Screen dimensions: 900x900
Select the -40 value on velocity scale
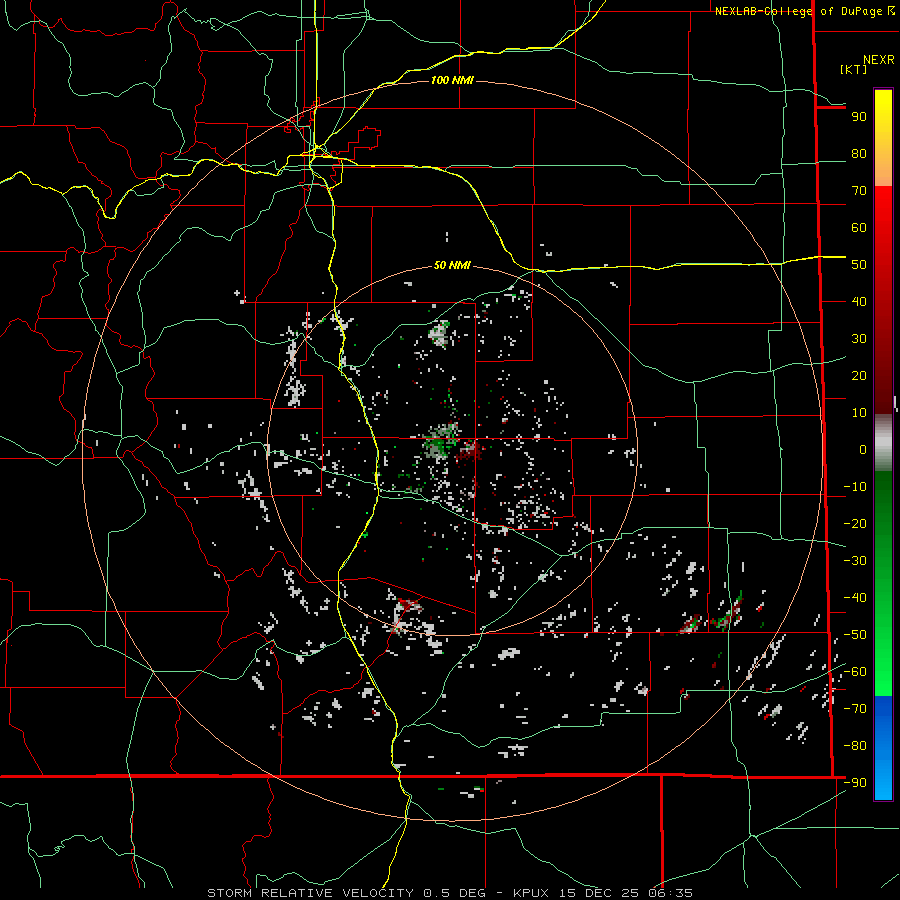855,598
